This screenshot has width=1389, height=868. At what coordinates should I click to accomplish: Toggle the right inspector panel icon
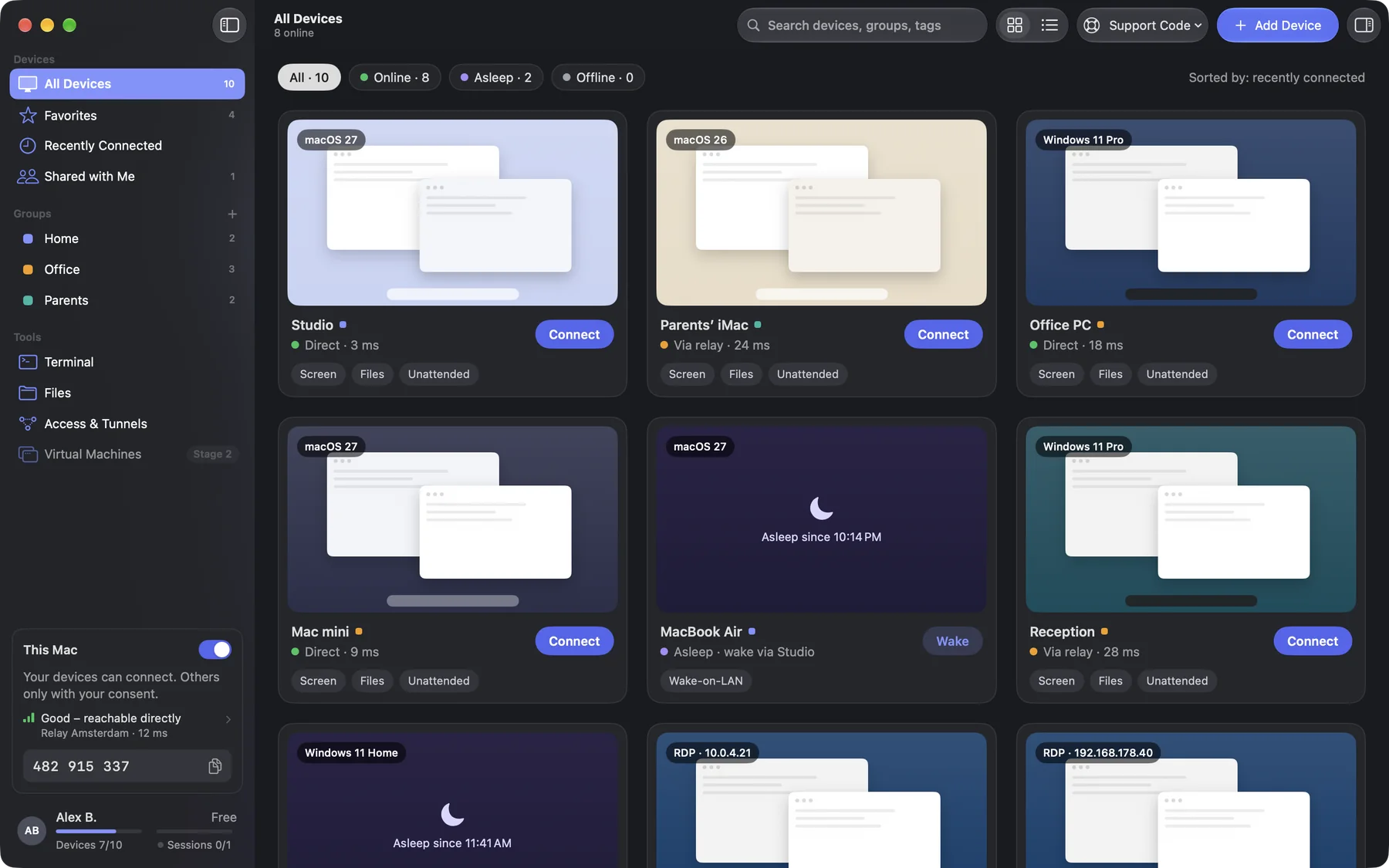[1364, 25]
